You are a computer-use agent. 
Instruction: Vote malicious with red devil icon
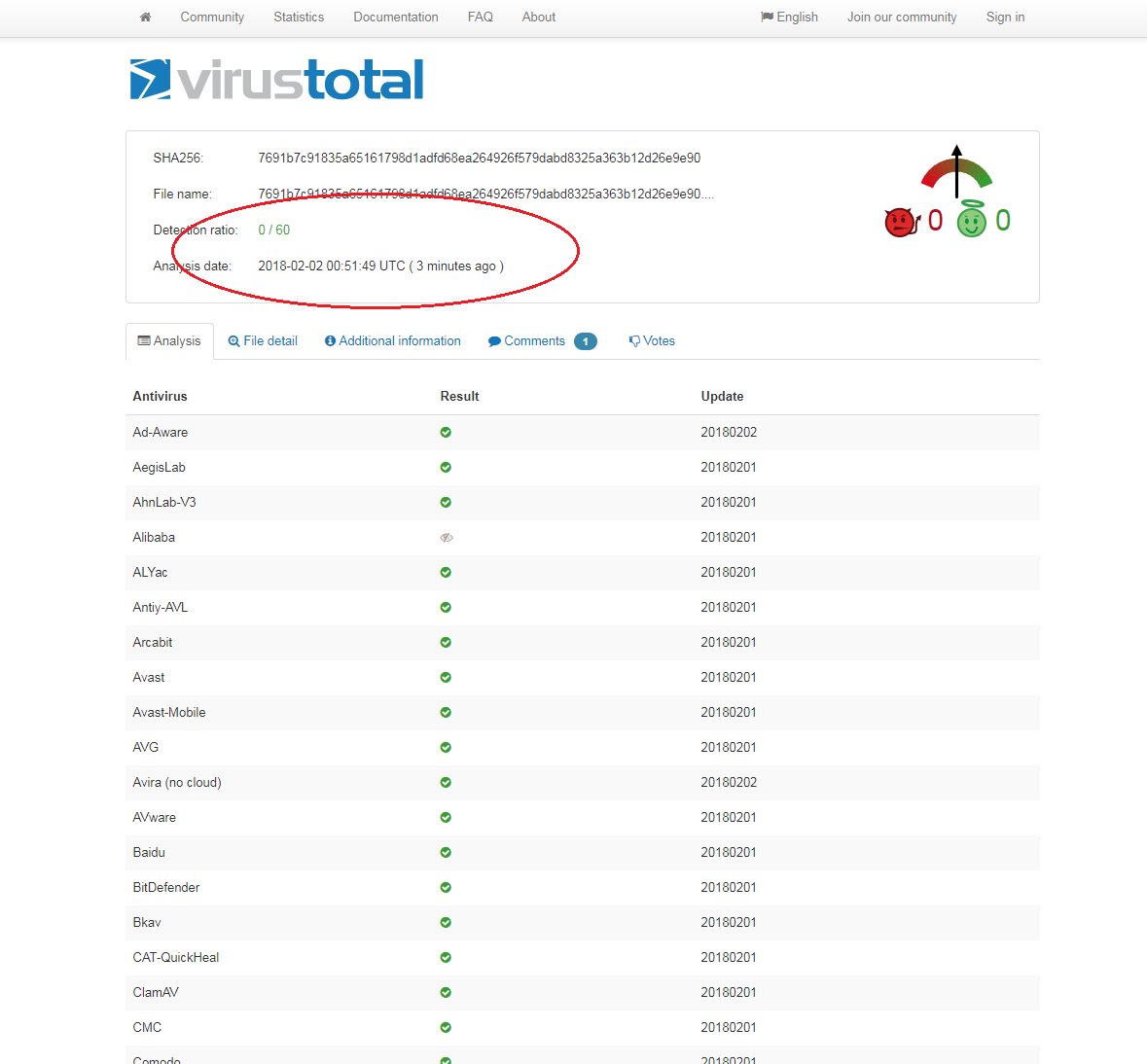(901, 222)
